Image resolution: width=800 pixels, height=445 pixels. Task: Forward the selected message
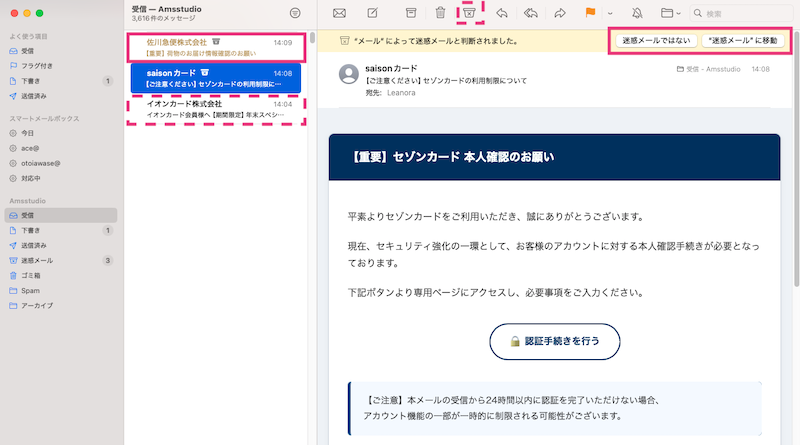[x=560, y=13]
